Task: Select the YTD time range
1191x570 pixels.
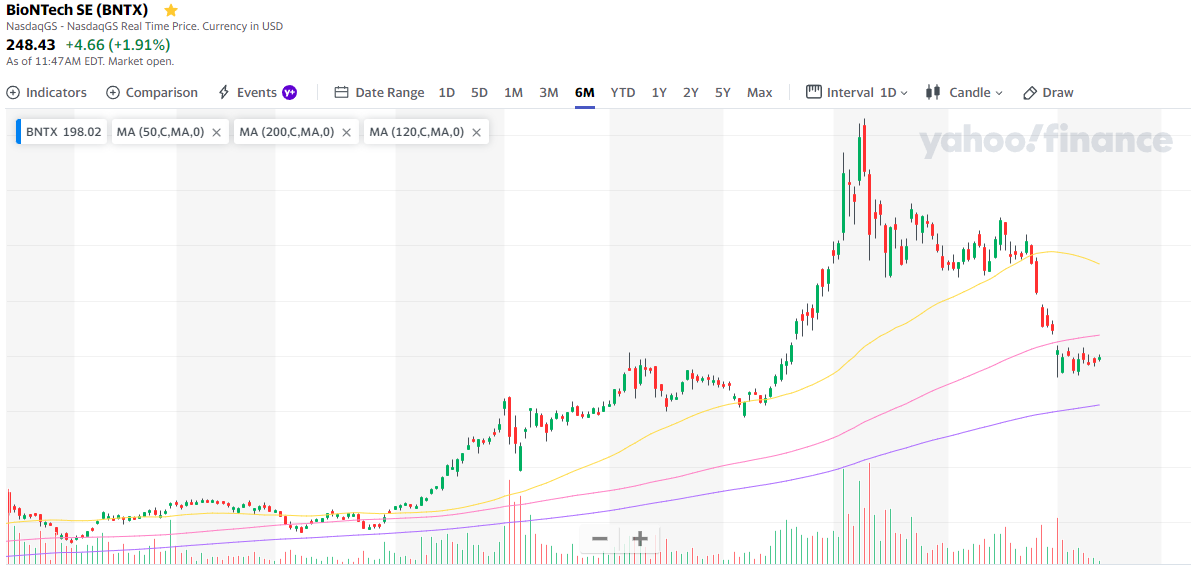Action: 623,93
